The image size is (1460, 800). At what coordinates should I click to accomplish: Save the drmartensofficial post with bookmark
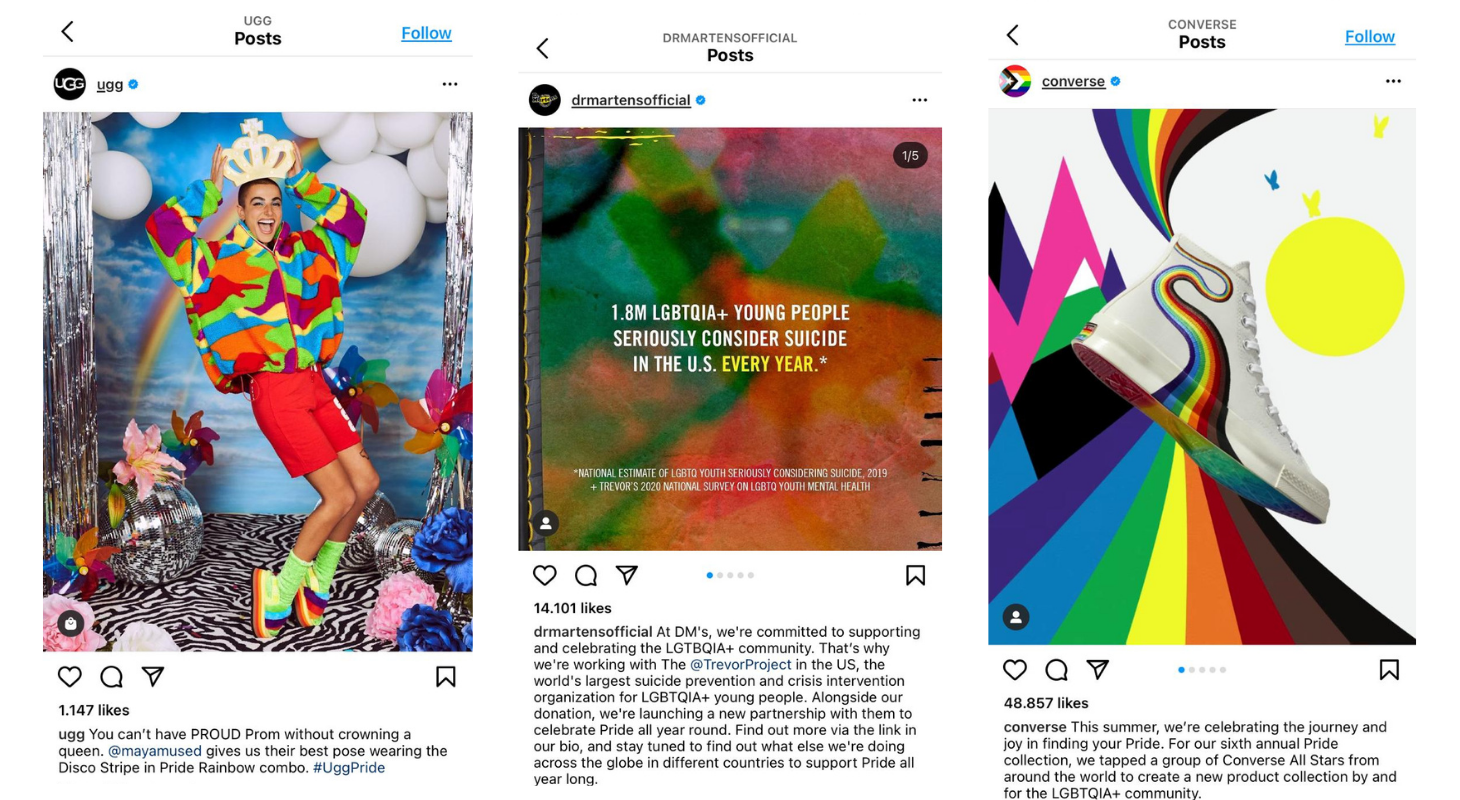coord(915,575)
